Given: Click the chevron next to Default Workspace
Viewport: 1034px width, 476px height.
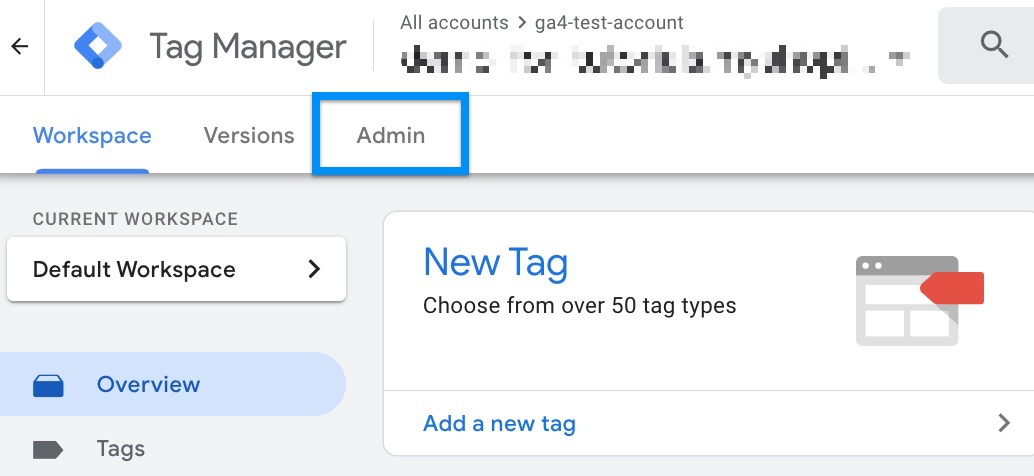Looking at the screenshot, I should click(315, 269).
